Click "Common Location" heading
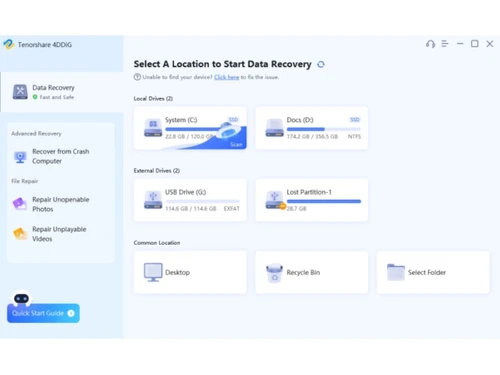 (x=157, y=243)
